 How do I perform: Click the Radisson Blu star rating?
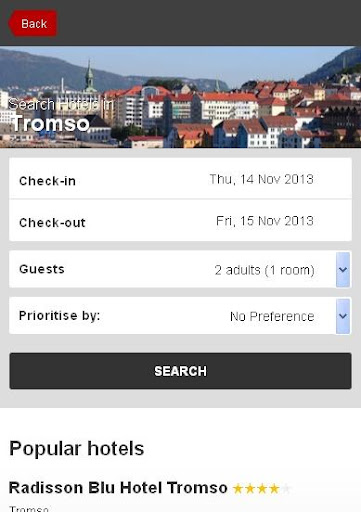pyautogui.click(x=261, y=489)
